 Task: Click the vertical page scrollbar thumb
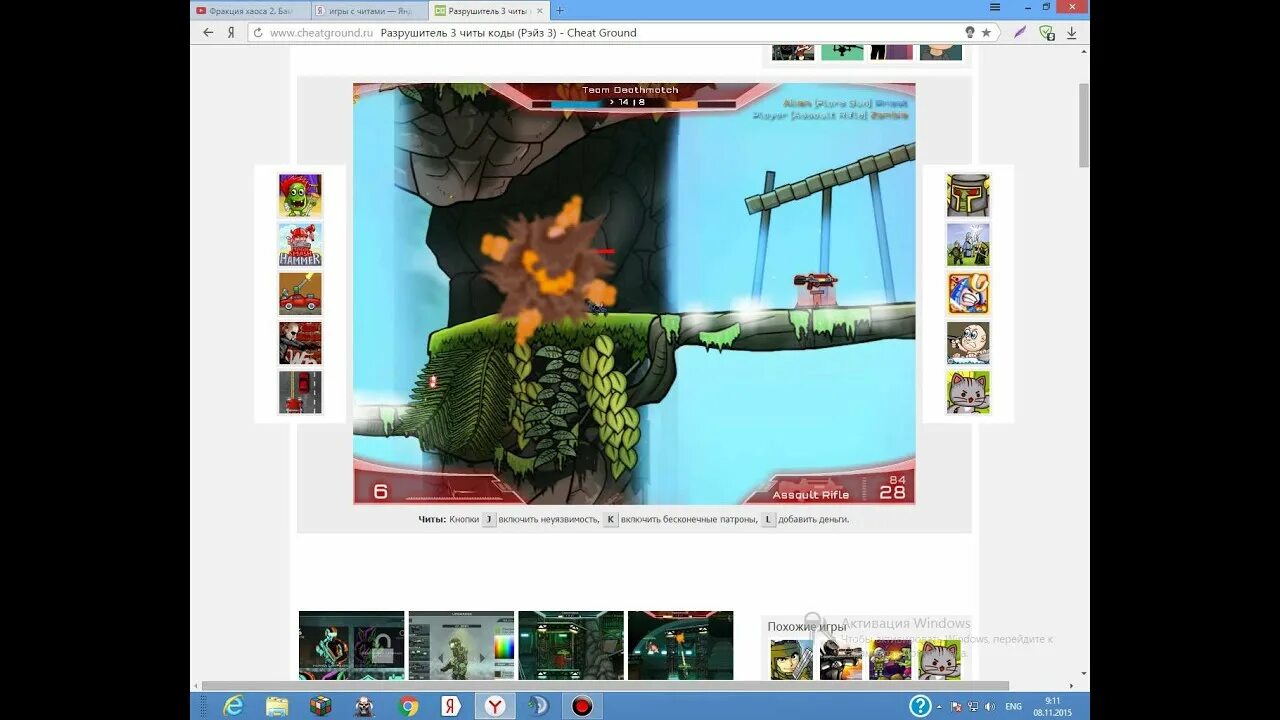point(1083,124)
